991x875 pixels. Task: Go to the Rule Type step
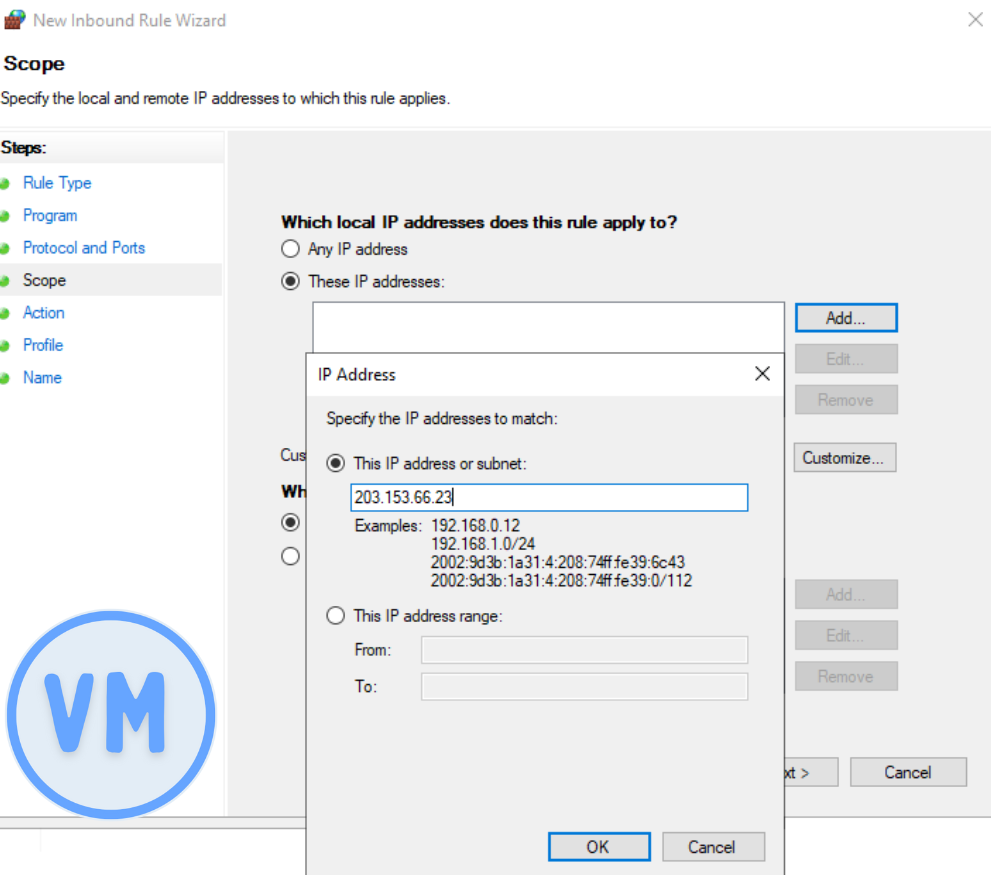point(57,183)
